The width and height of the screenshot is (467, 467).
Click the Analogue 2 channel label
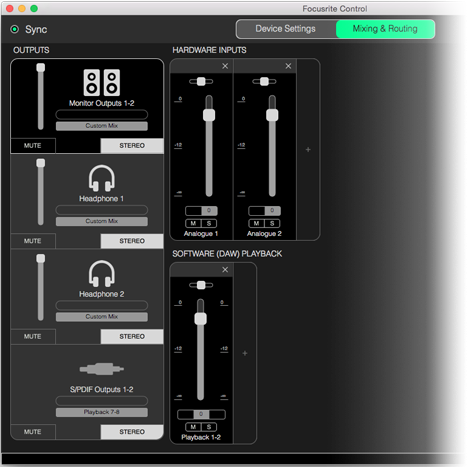pos(264,234)
